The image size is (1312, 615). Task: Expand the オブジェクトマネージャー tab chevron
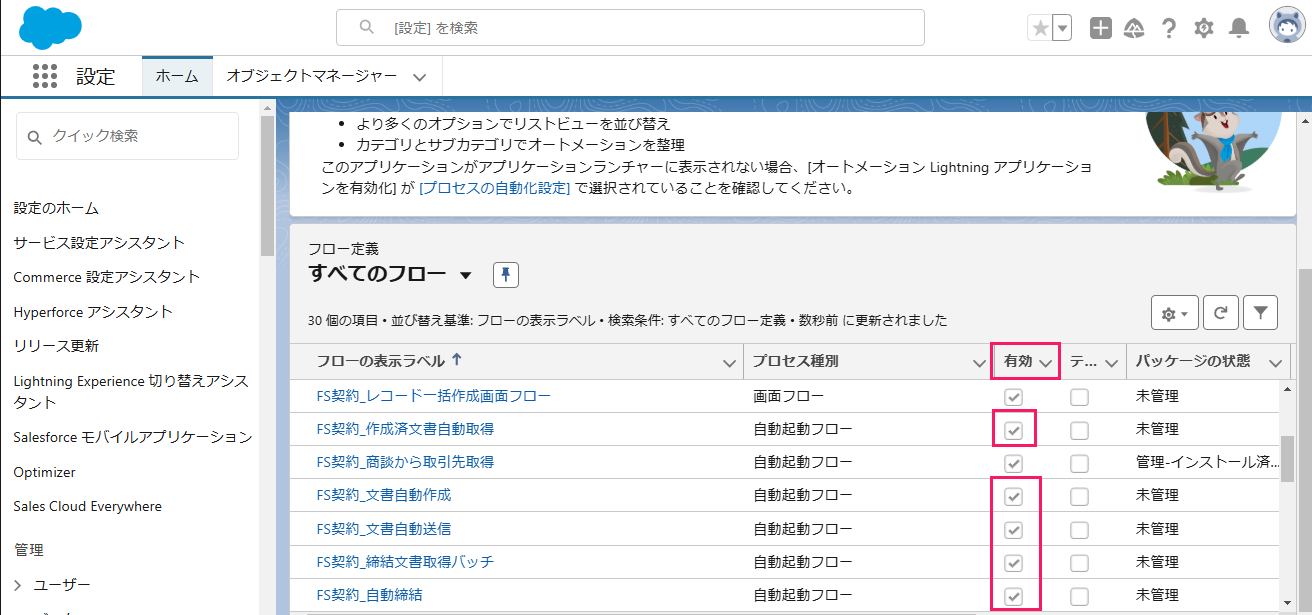pos(420,77)
